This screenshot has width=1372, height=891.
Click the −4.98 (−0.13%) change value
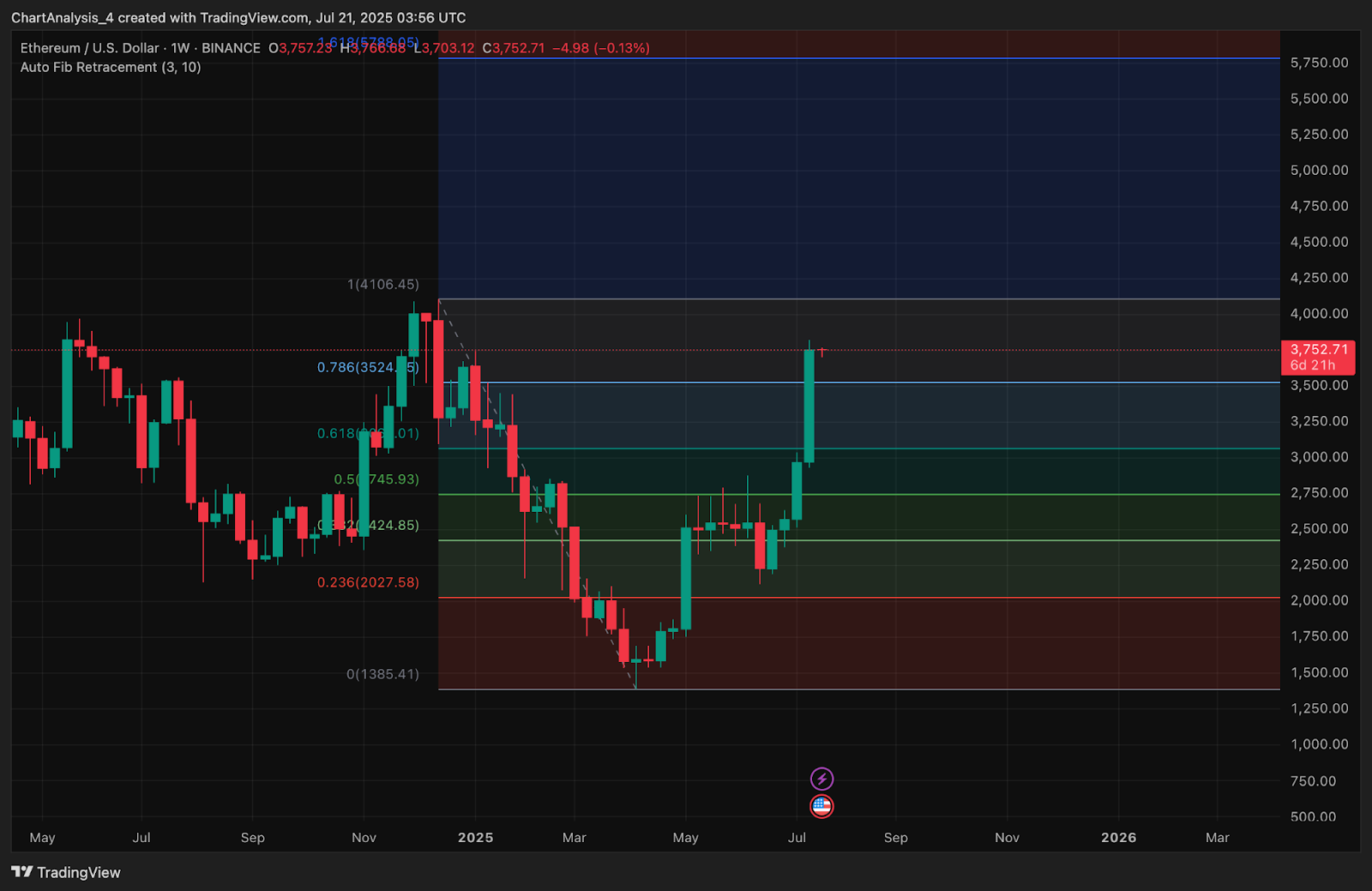coord(600,48)
